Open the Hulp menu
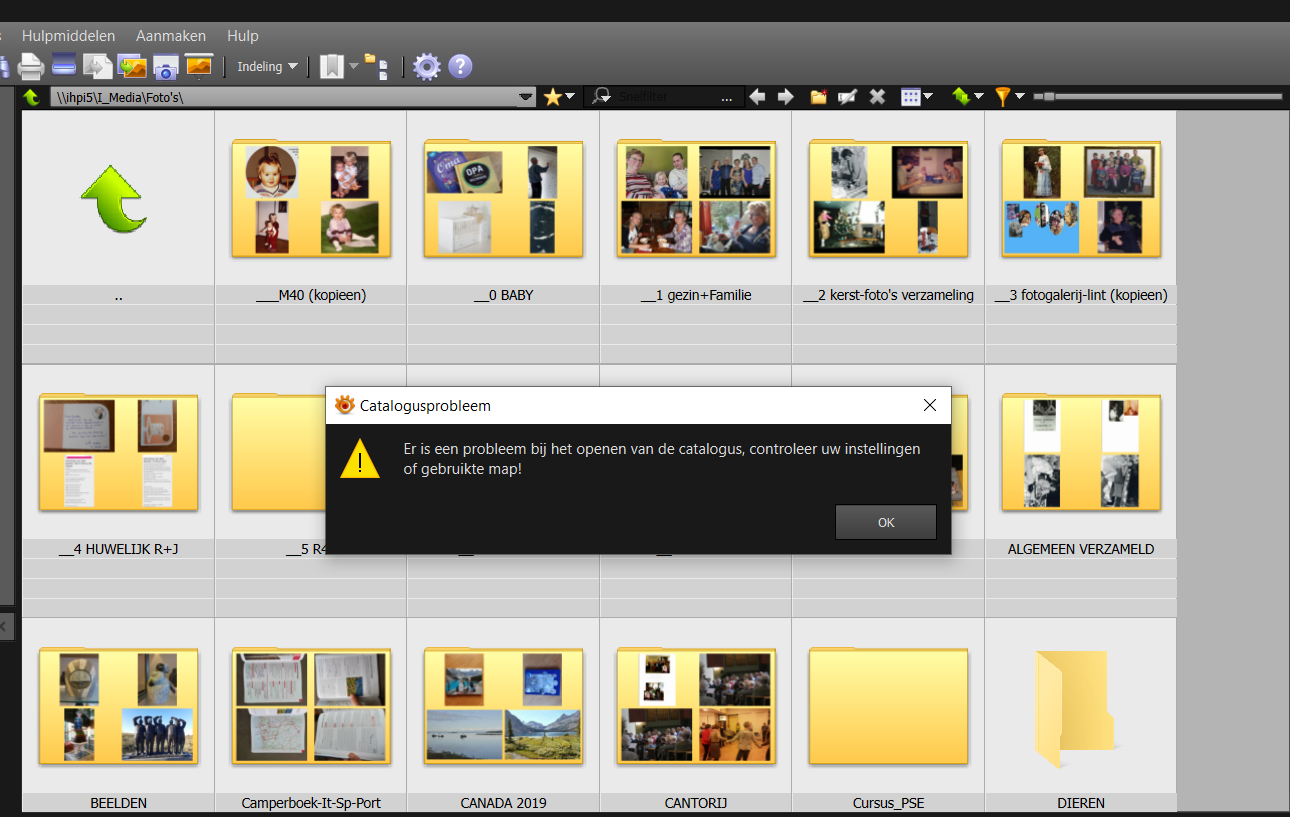This screenshot has height=817, width=1290. tap(243, 35)
